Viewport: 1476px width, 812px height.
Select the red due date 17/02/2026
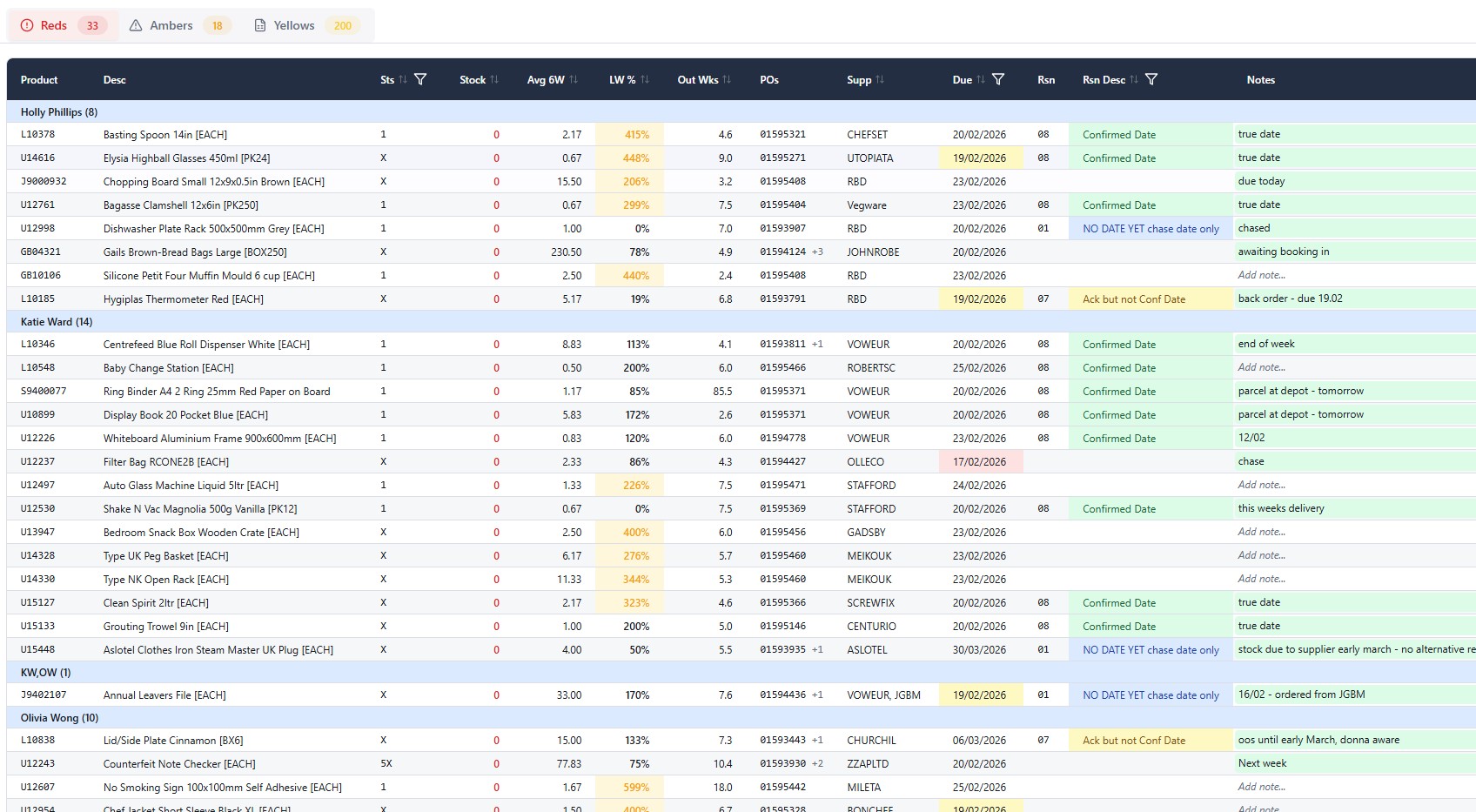[981, 462]
